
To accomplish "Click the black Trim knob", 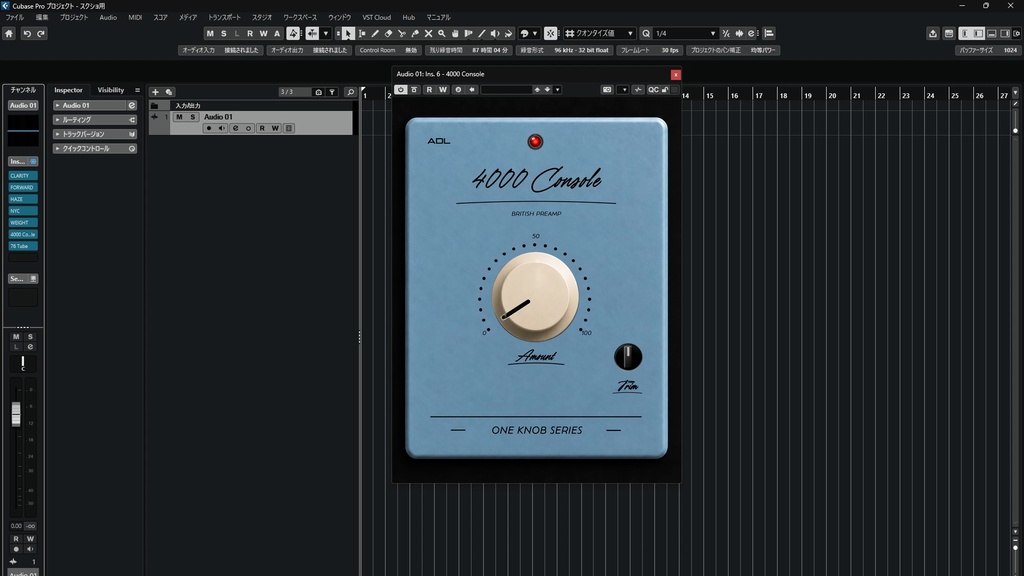I will pyautogui.click(x=628, y=357).
